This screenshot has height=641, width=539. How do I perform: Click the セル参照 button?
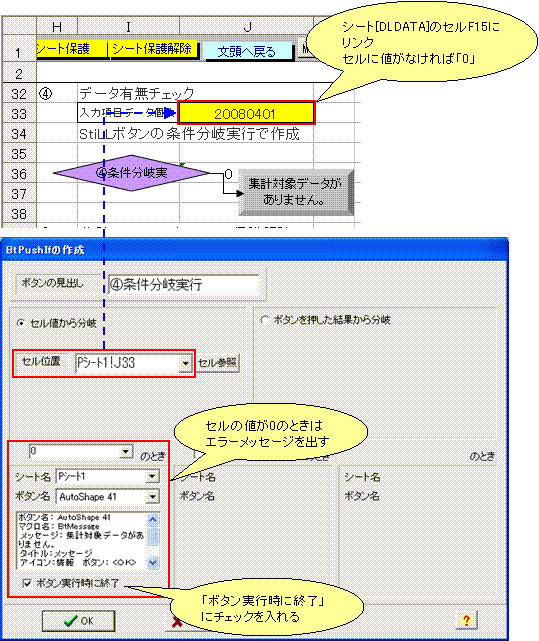[x=218, y=363]
